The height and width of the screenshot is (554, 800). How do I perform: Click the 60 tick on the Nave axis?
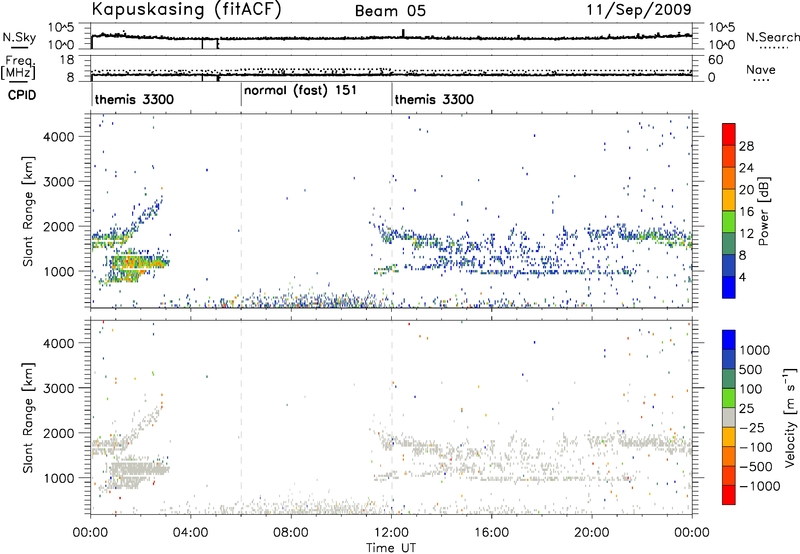715,60
